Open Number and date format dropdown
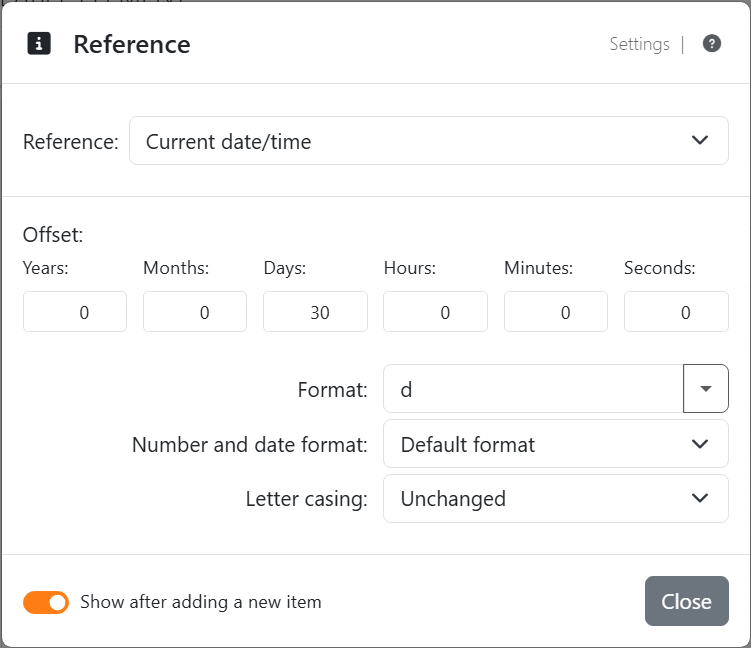Viewport: 751px width, 648px height. pos(556,444)
